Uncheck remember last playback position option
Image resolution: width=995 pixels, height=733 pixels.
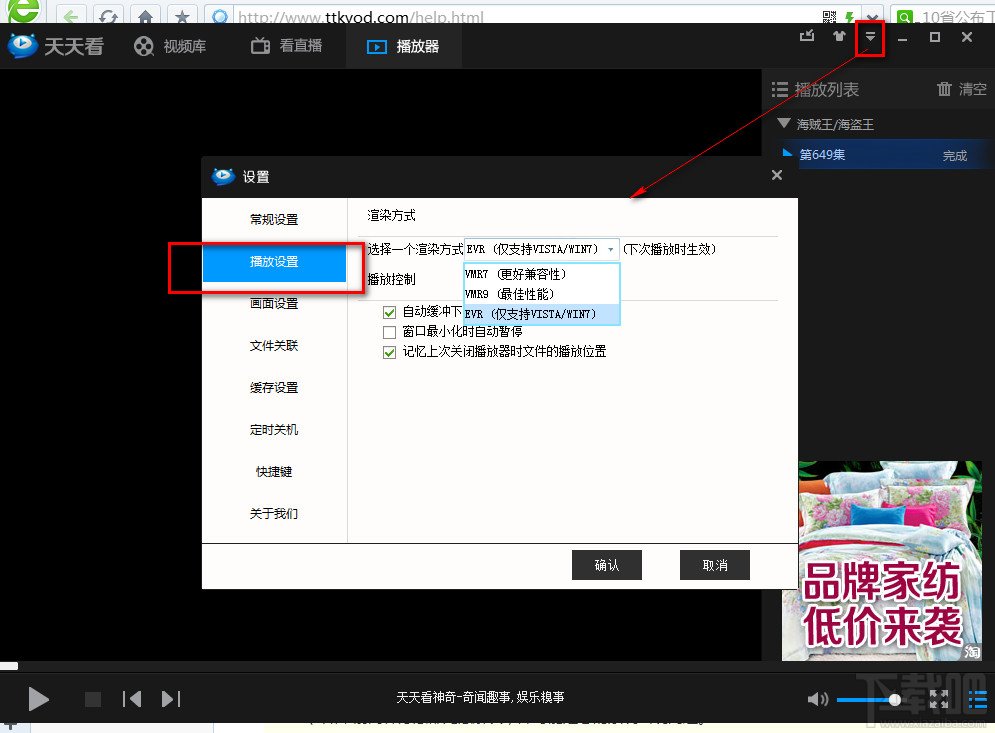point(389,352)
